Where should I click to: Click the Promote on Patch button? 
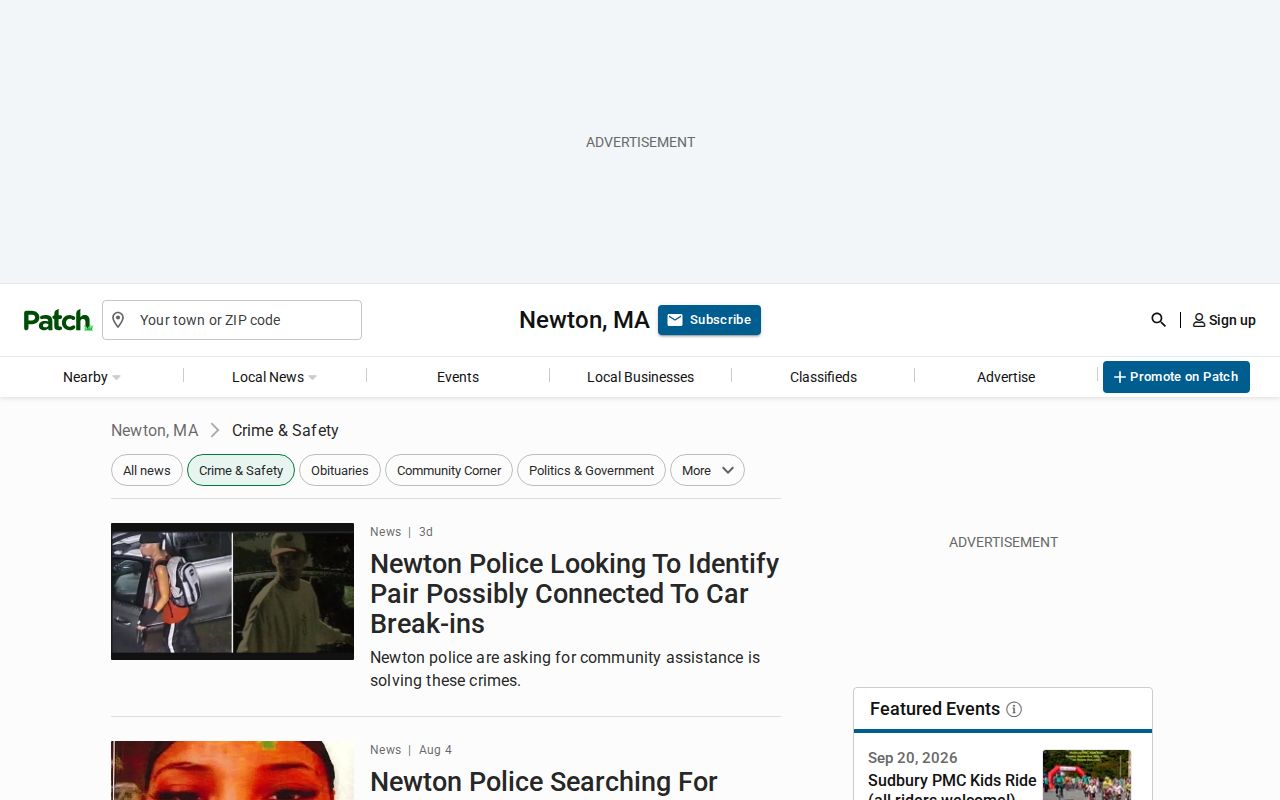[1176, 377]
